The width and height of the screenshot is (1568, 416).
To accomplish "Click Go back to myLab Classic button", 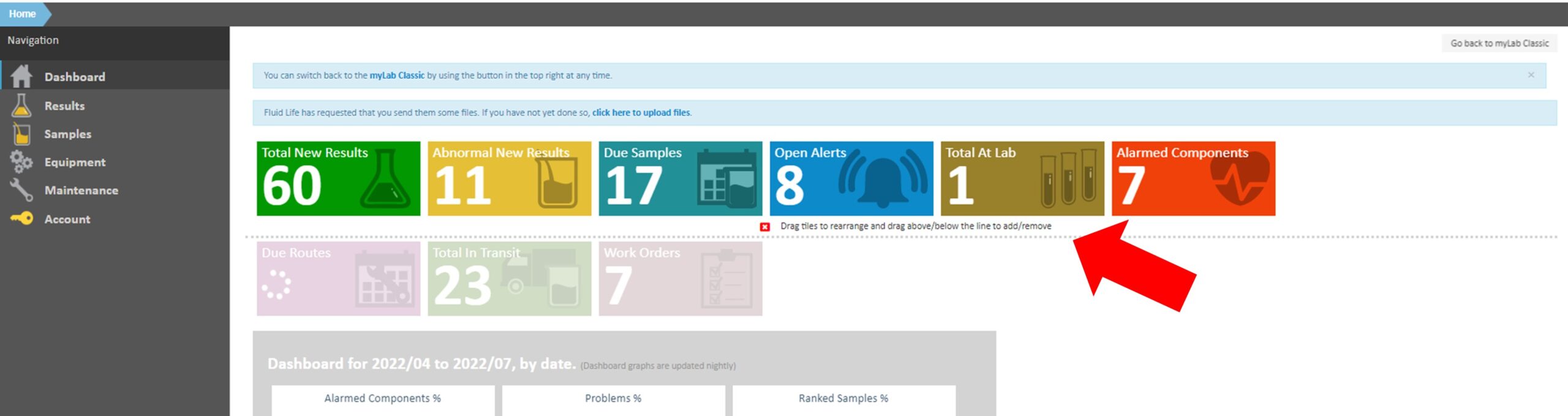I will (x=1499, y=43).
